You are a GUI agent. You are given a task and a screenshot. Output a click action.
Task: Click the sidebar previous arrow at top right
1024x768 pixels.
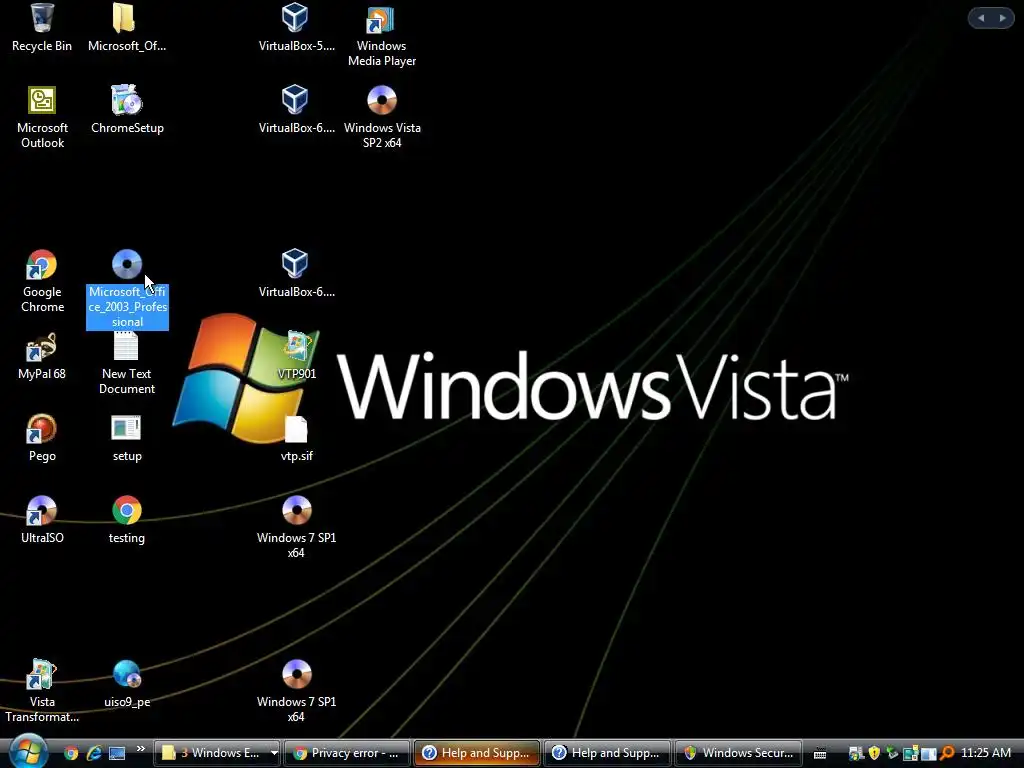coord(981,18)
